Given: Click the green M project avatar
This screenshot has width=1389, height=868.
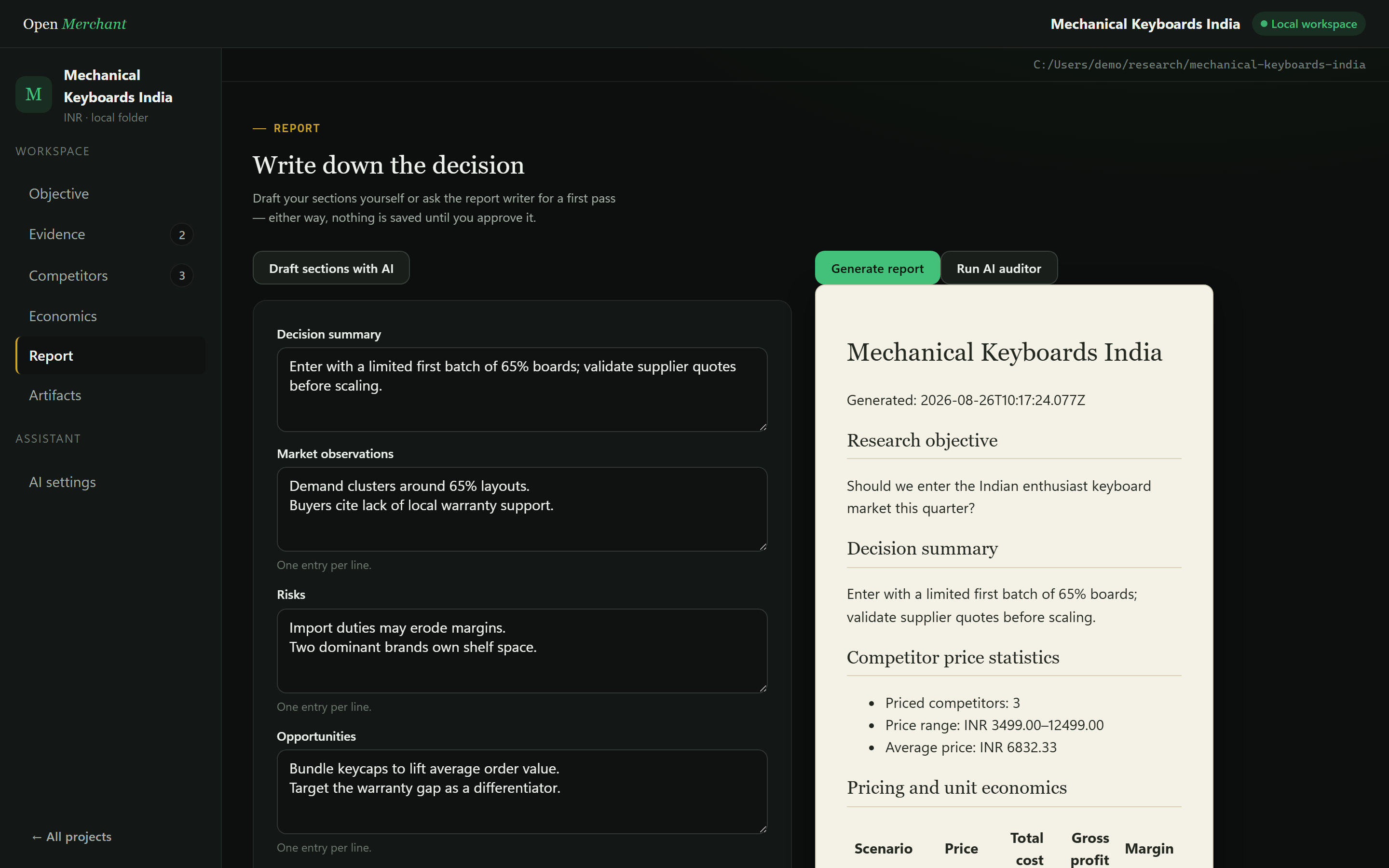Looking at the screenshot, I should [33, 94].
